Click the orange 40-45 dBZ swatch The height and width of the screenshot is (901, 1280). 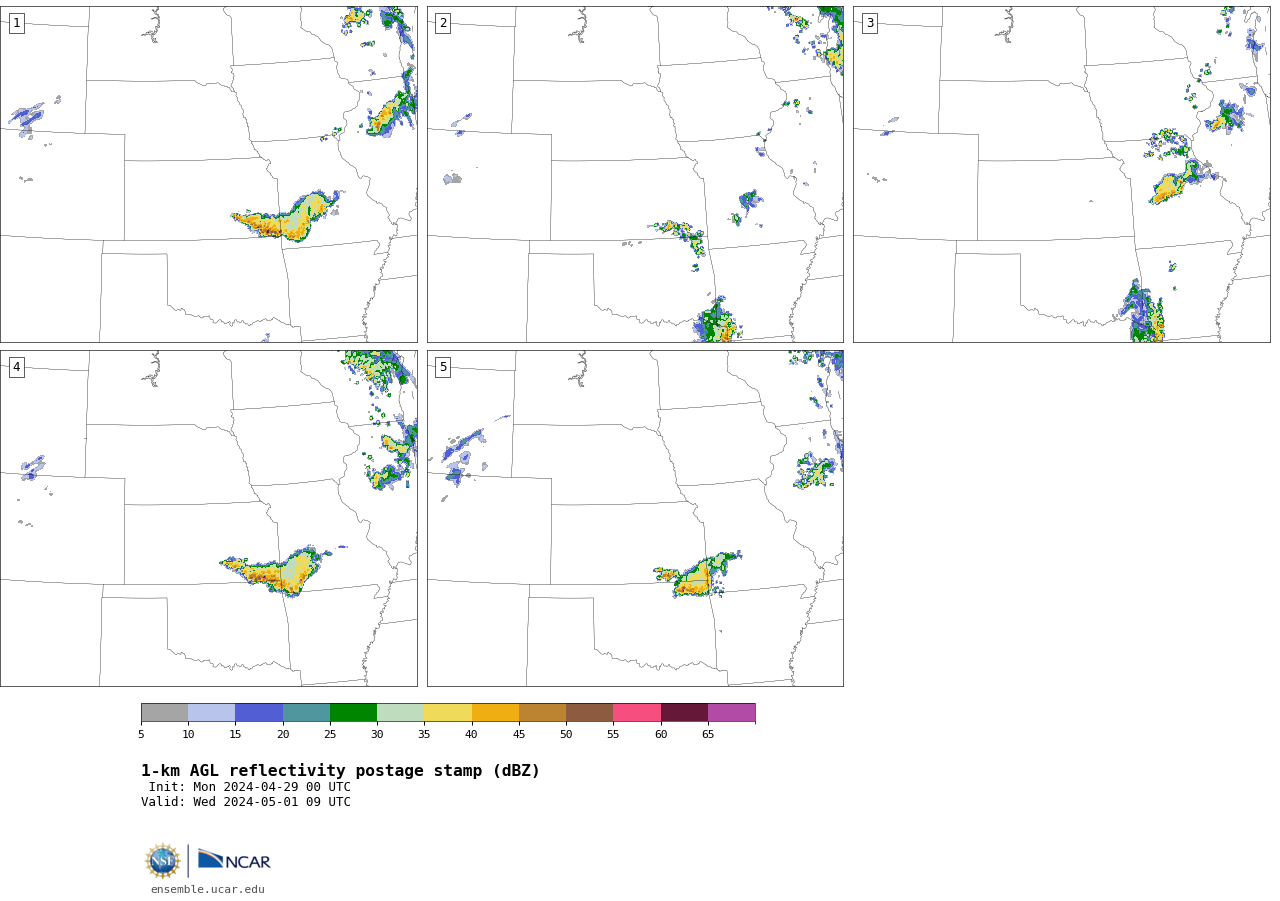tap(495, 712)
